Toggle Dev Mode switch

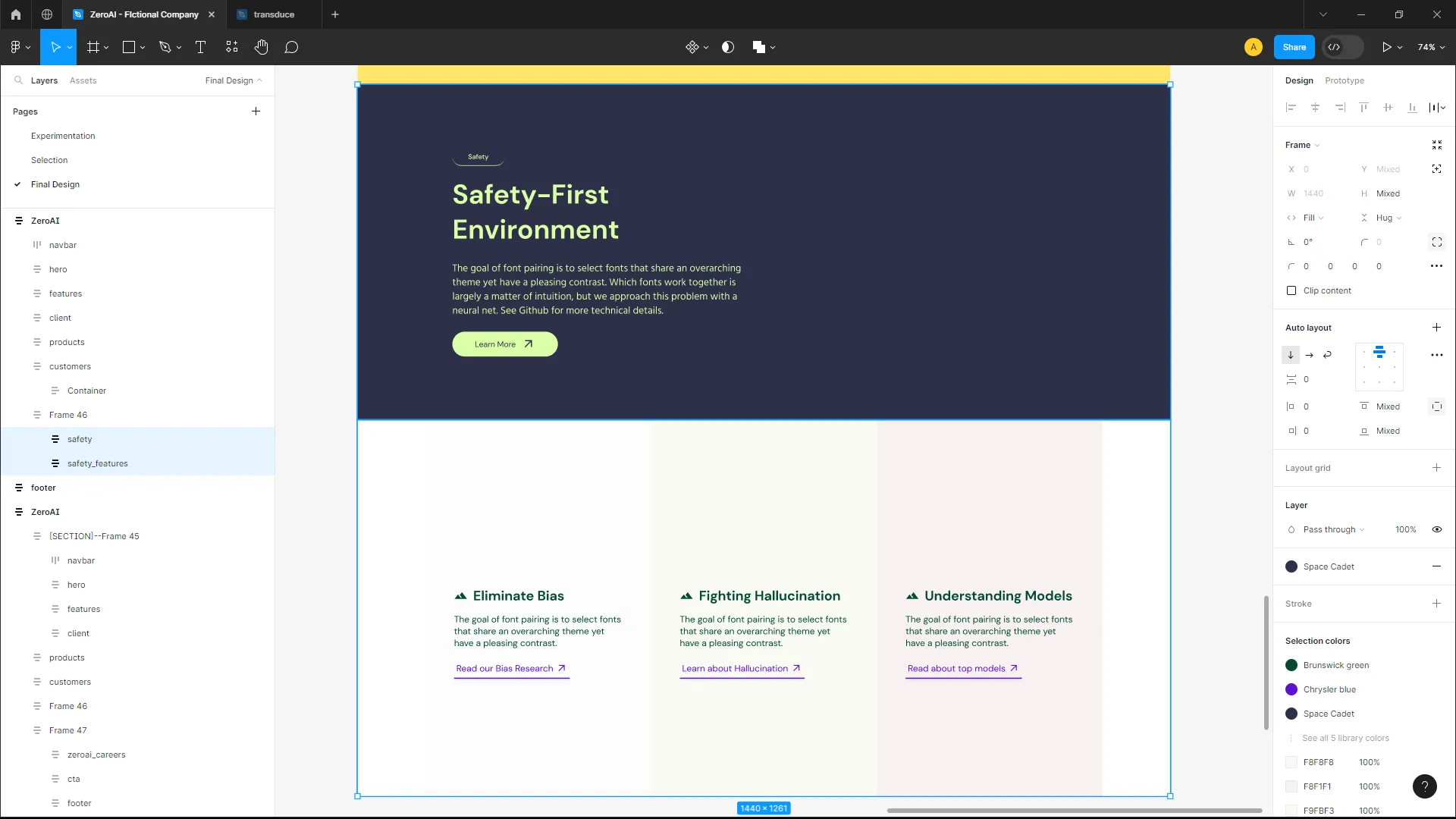pos(1342,47)
